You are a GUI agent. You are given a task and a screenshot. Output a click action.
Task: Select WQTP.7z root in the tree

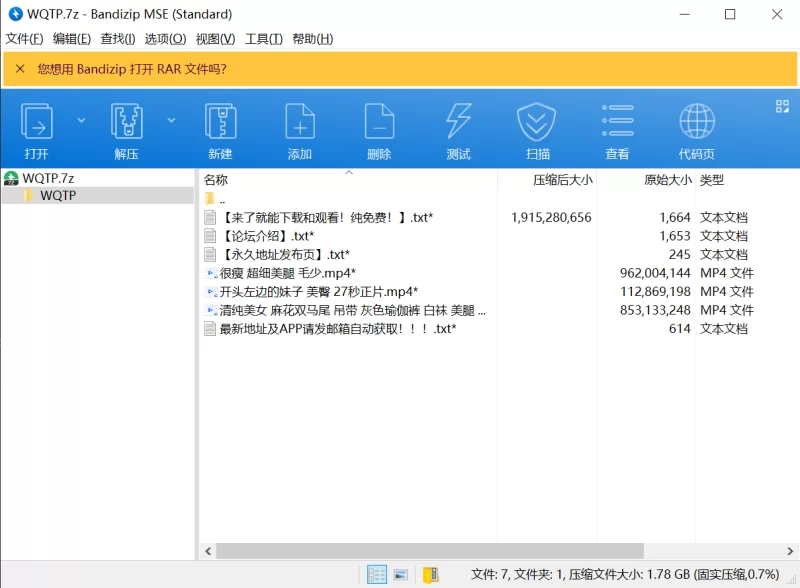pyautogui.click(x=48, y=178)
